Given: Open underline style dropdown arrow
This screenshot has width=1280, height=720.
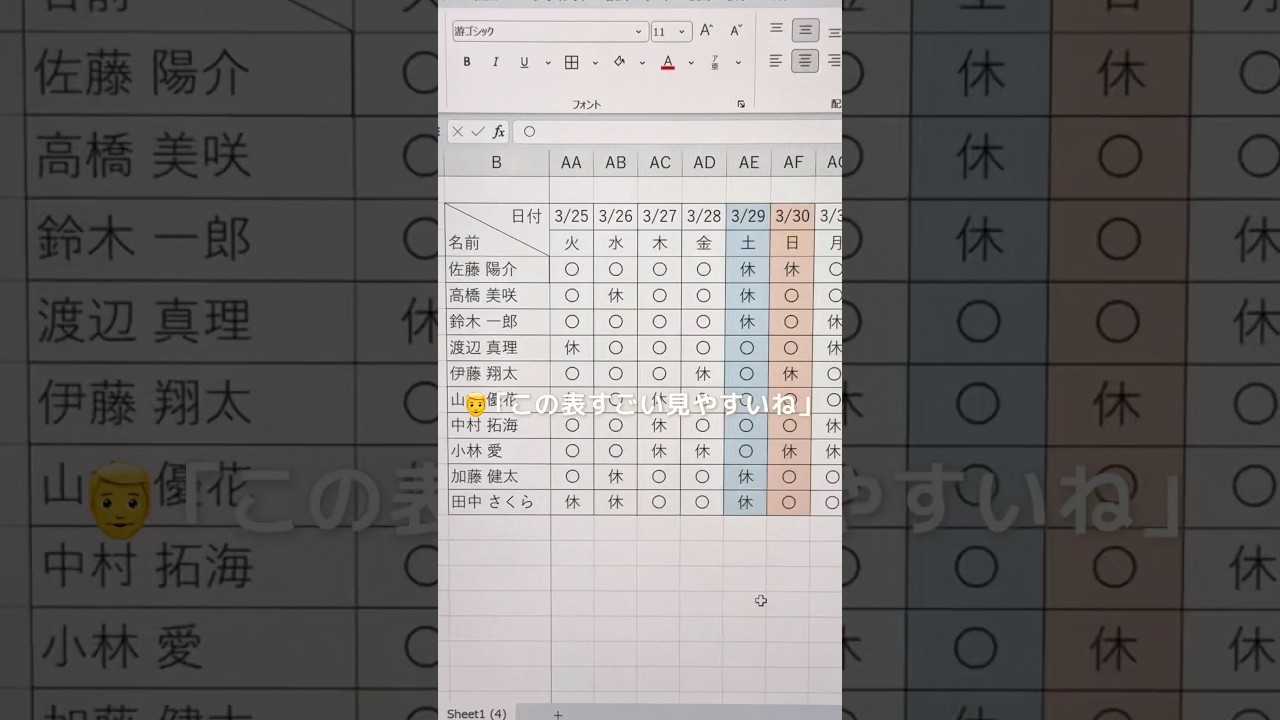Looking at the screenshot, I should click(x=547, y=62).
